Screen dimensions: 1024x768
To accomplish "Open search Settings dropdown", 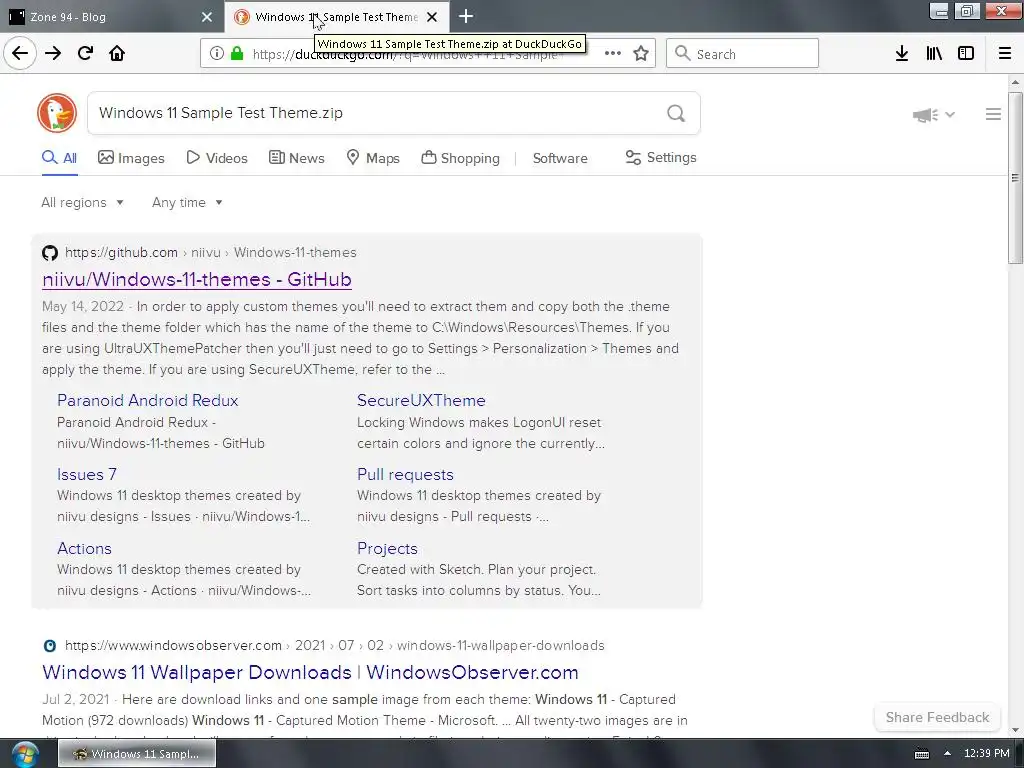I will coord(661,158).
